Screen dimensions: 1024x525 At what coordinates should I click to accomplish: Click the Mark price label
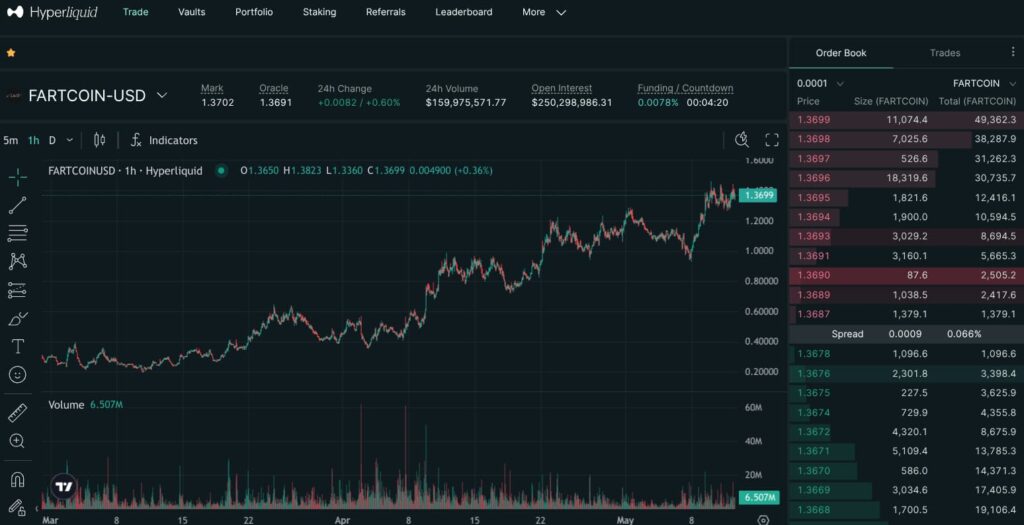point(212,88)
